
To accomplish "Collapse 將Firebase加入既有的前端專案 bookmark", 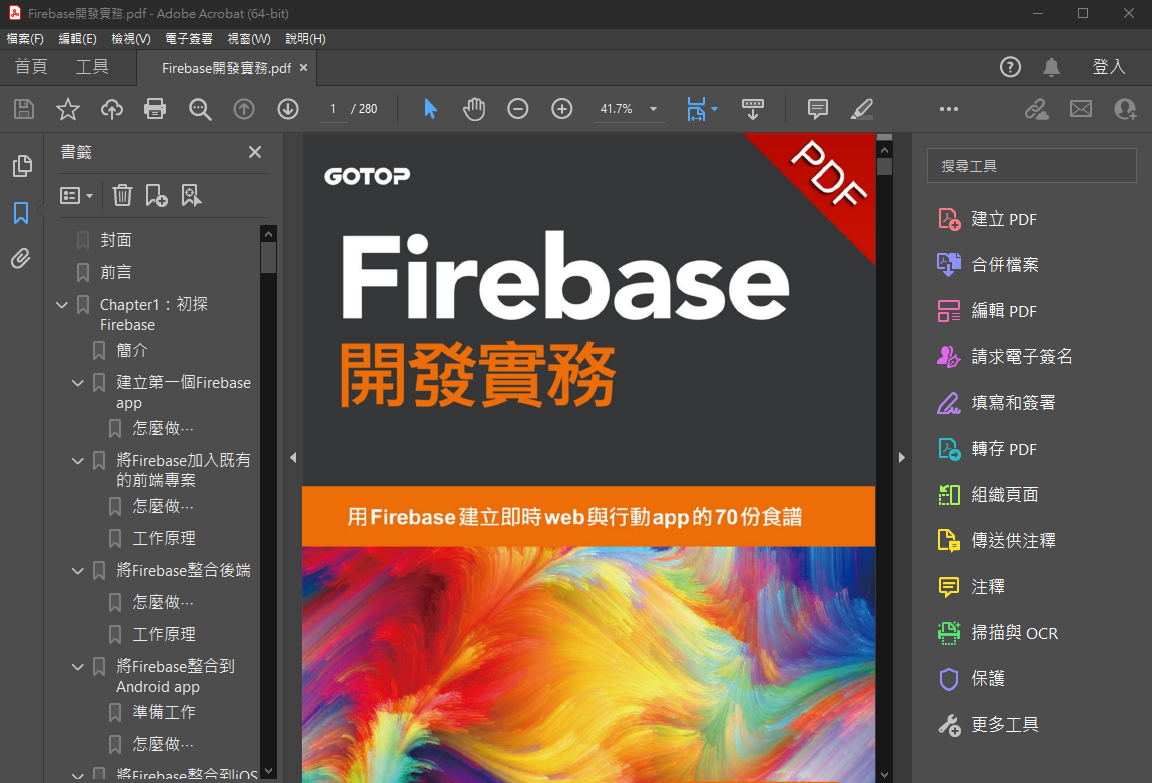I will (x=78, y=461).
